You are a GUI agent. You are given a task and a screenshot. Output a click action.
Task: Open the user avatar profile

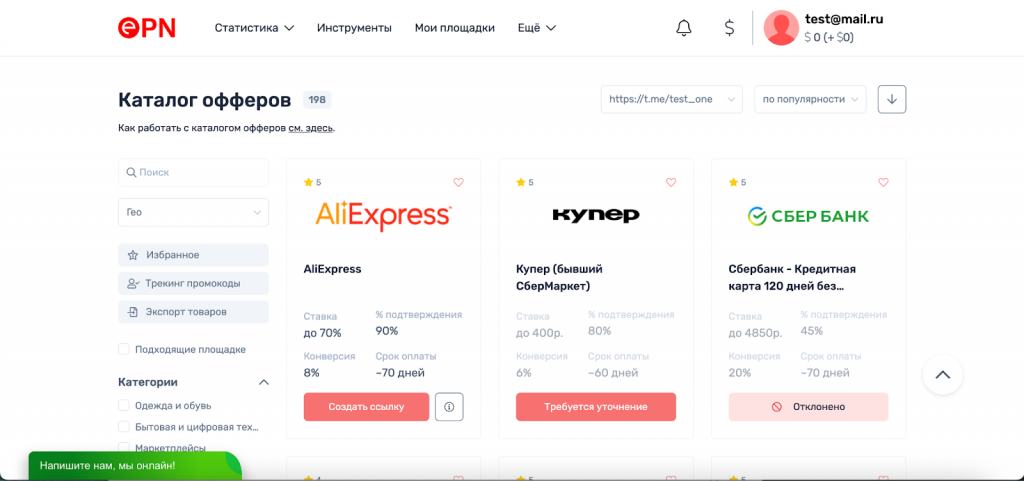(781, 28)
